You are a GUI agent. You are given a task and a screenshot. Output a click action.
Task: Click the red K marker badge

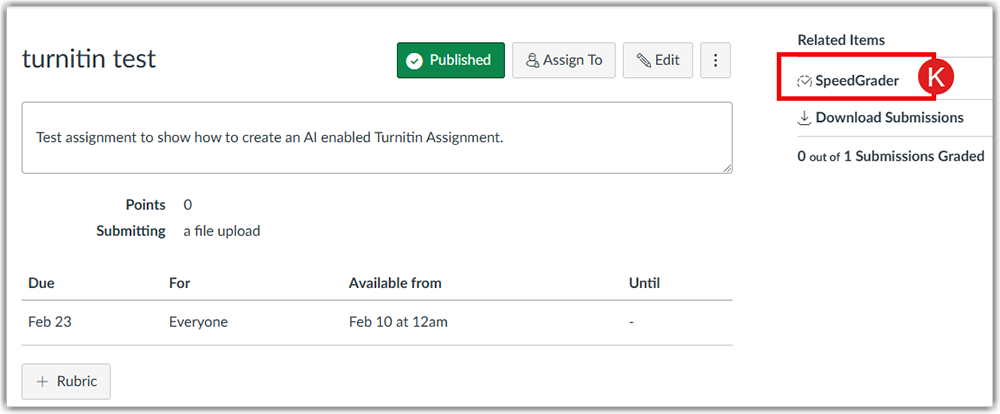(x=936, y=77)
